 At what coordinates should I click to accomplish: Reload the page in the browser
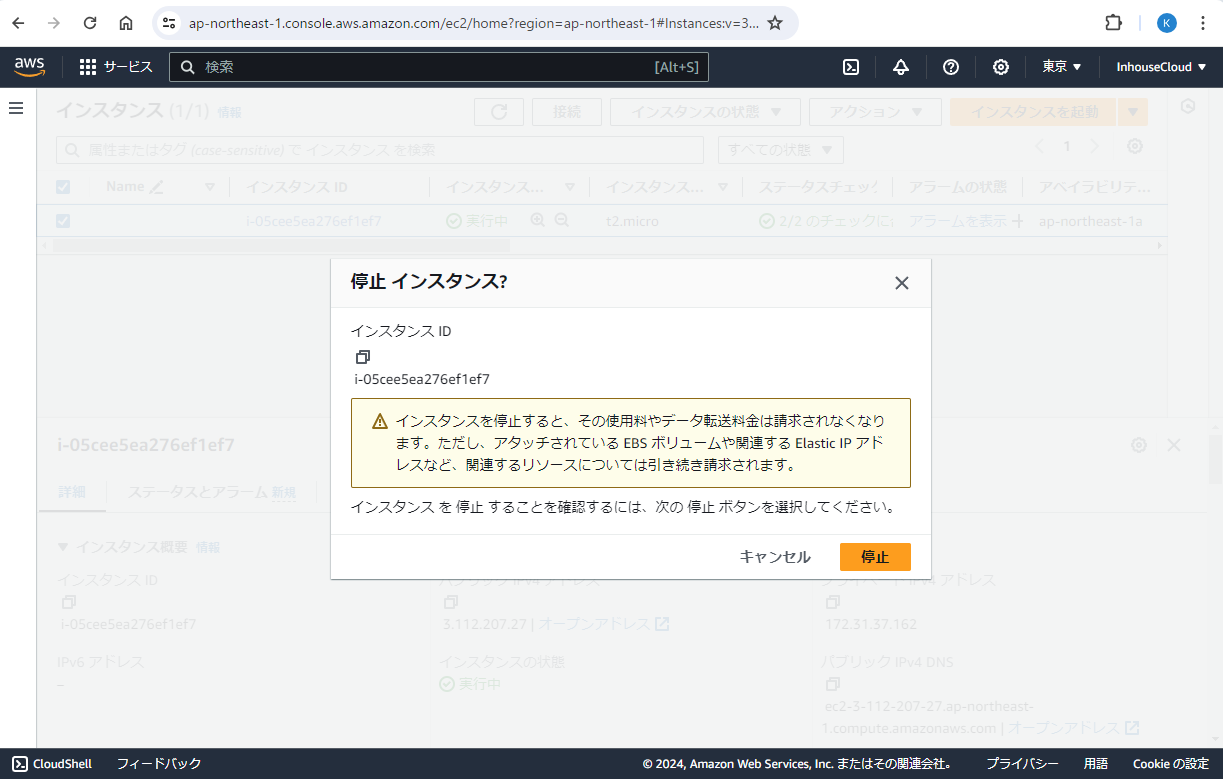[90, 23]
